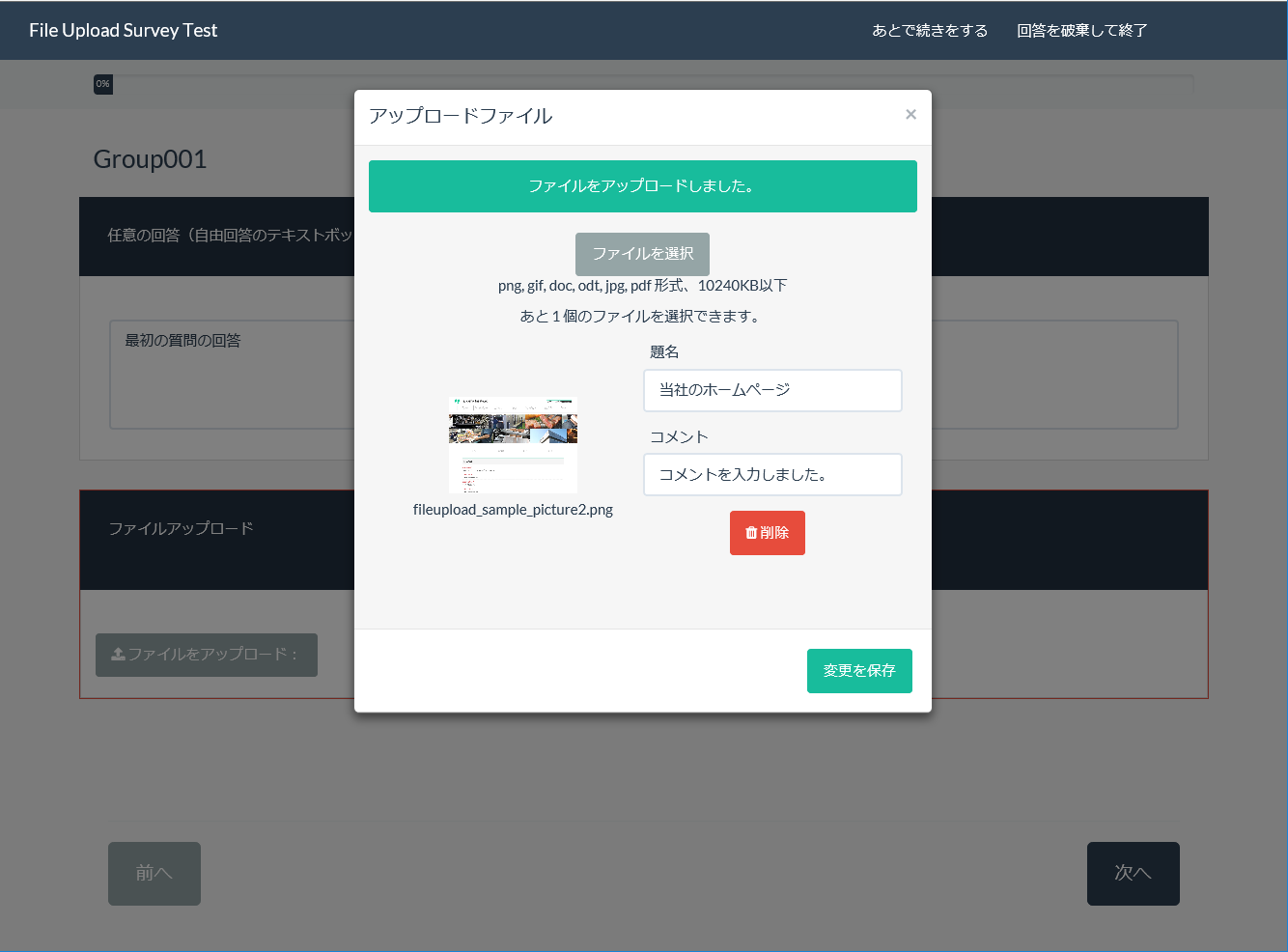The height and width of the screenshot is (952, 1288).
Task: Go back with the 前へ button
Action: 154,873
